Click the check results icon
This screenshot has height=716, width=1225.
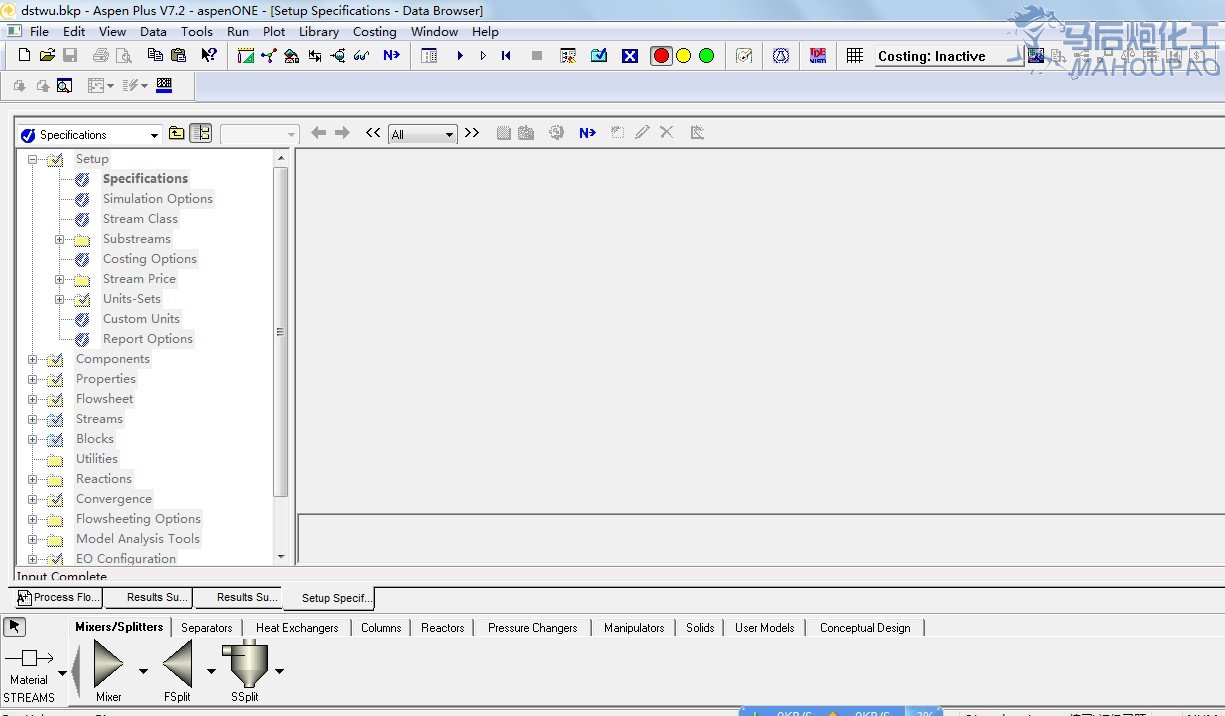tap(599, 56)
